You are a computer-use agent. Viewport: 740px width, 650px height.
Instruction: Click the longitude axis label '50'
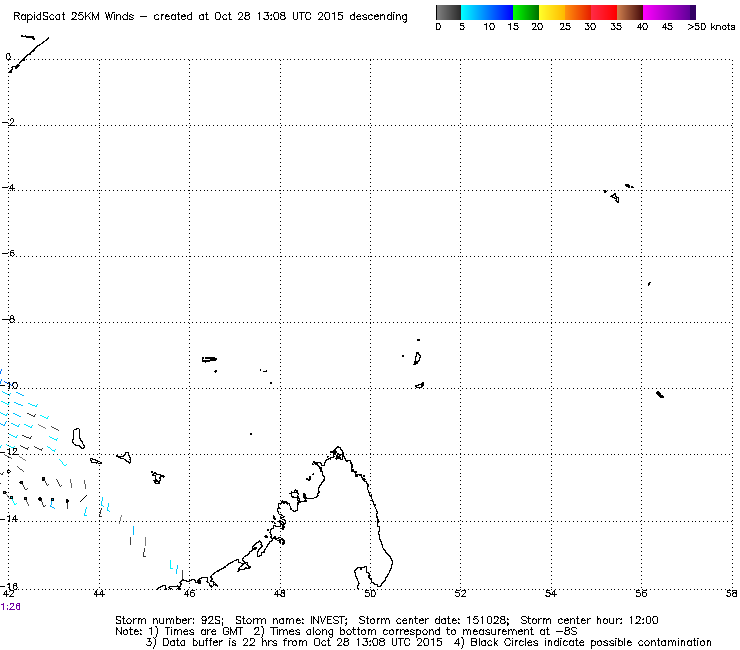coord(370,593)
